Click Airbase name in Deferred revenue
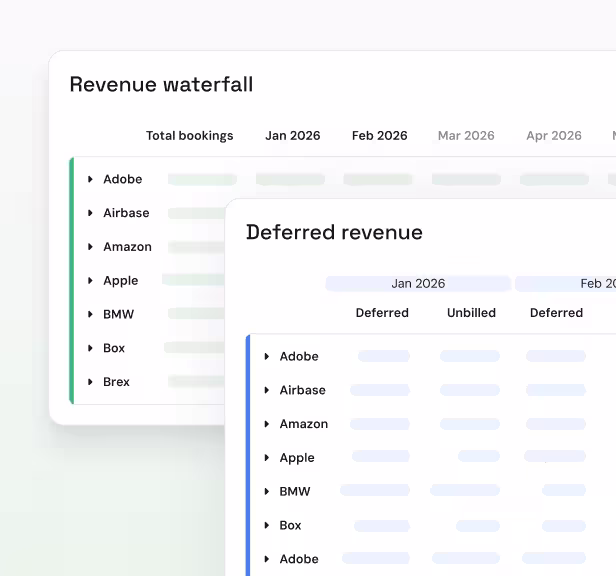 [302, 390]
